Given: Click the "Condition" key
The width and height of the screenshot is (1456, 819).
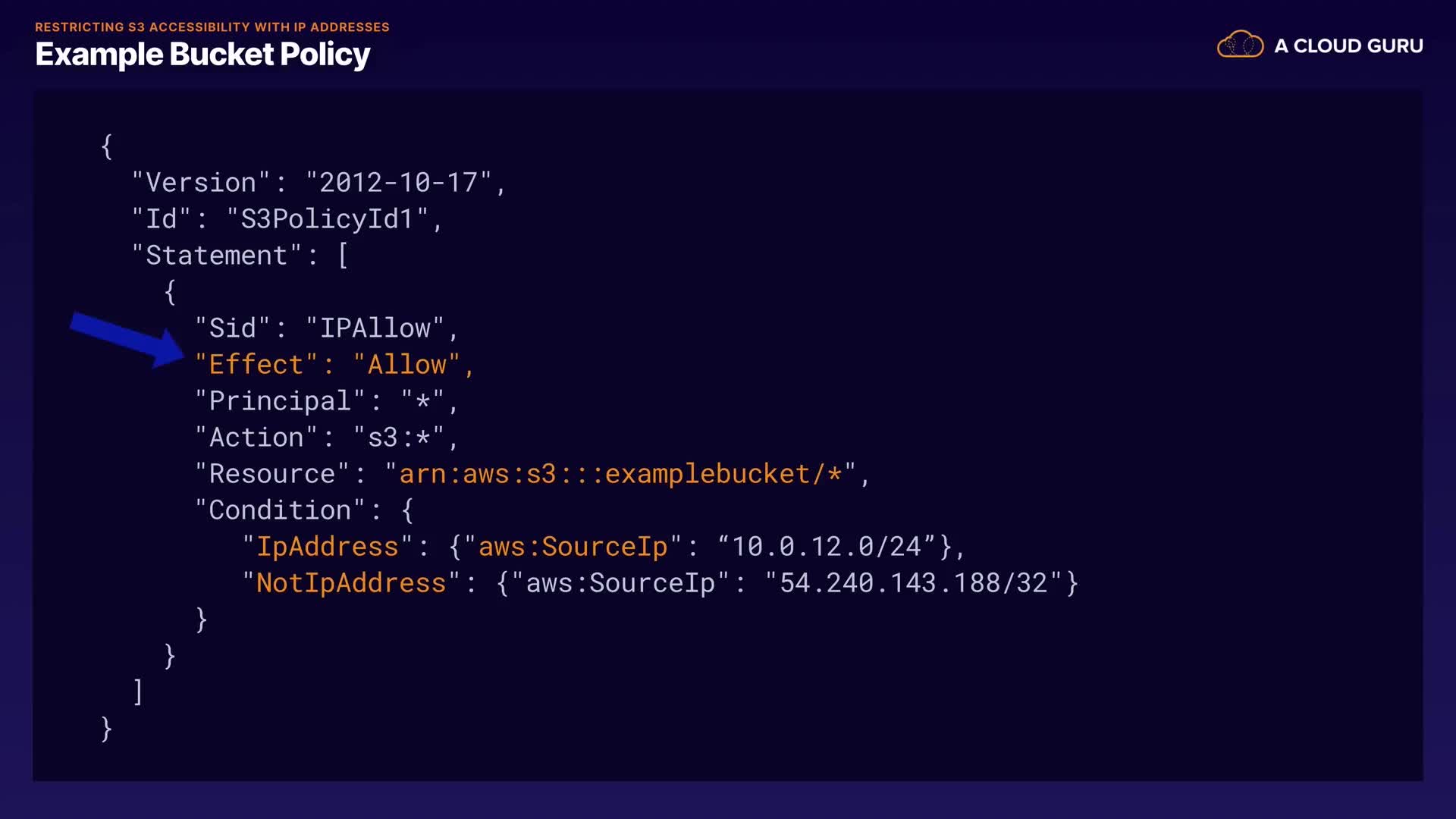Looking at the screenshot, I should [x=280, y=510].
